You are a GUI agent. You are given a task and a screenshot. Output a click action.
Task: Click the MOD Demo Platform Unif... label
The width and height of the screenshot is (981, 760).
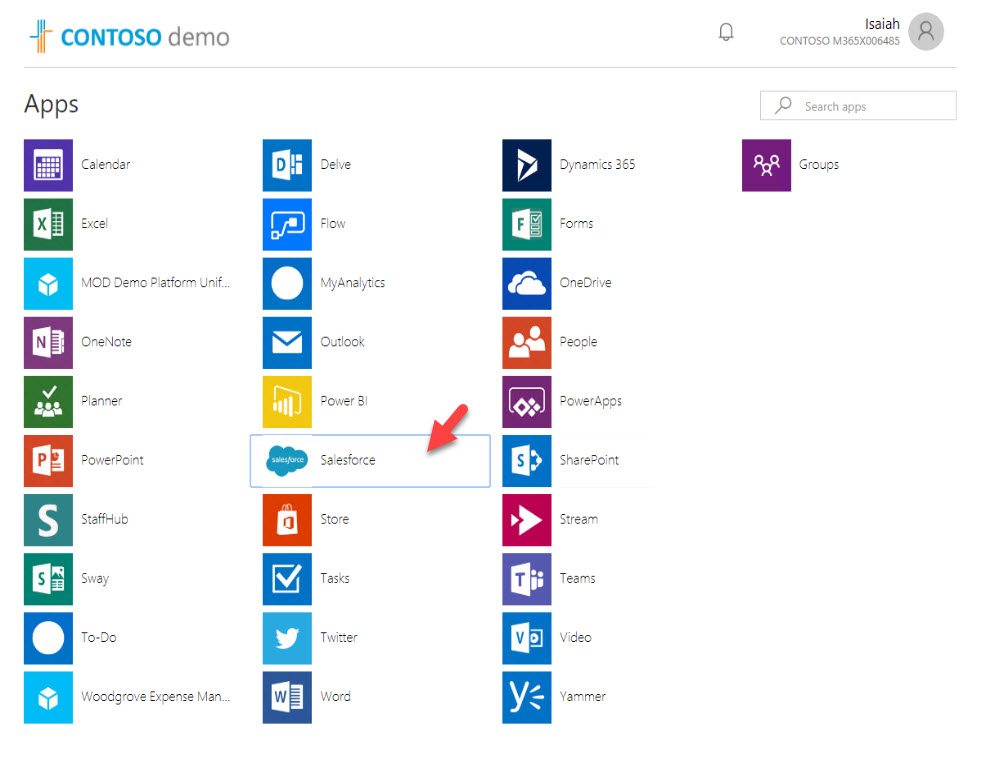[x=156, y=283]
